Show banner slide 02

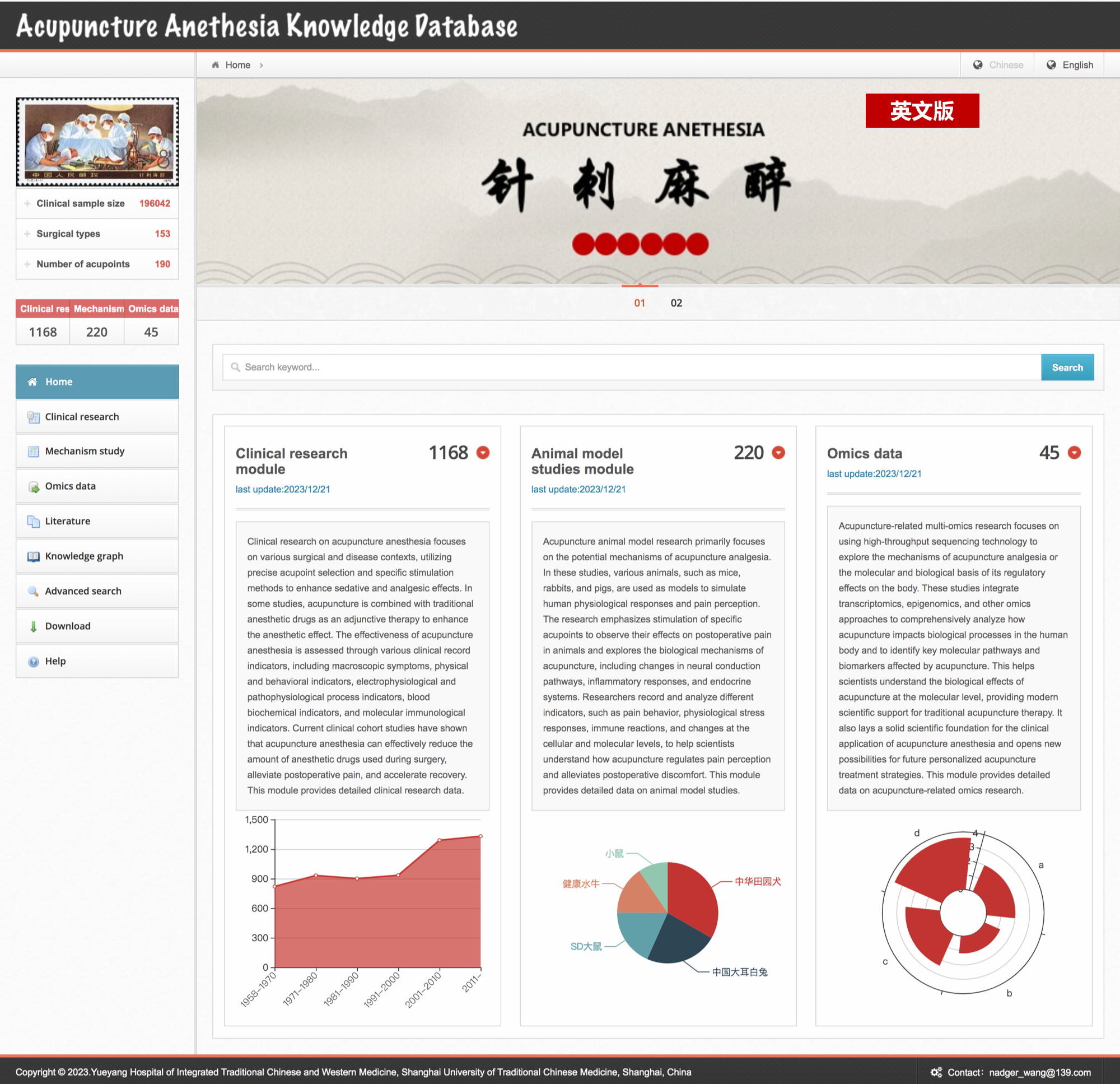(x=676, y=303)
